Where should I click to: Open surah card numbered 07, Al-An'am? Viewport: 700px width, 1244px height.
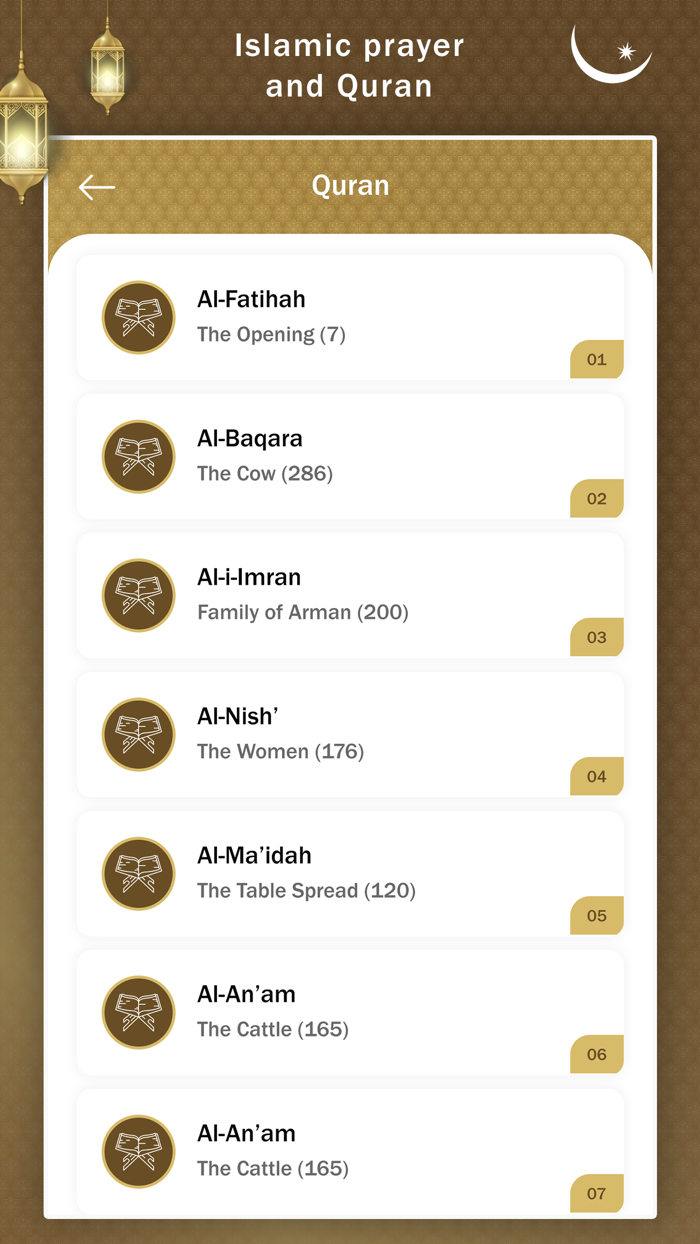[350, 1150]
